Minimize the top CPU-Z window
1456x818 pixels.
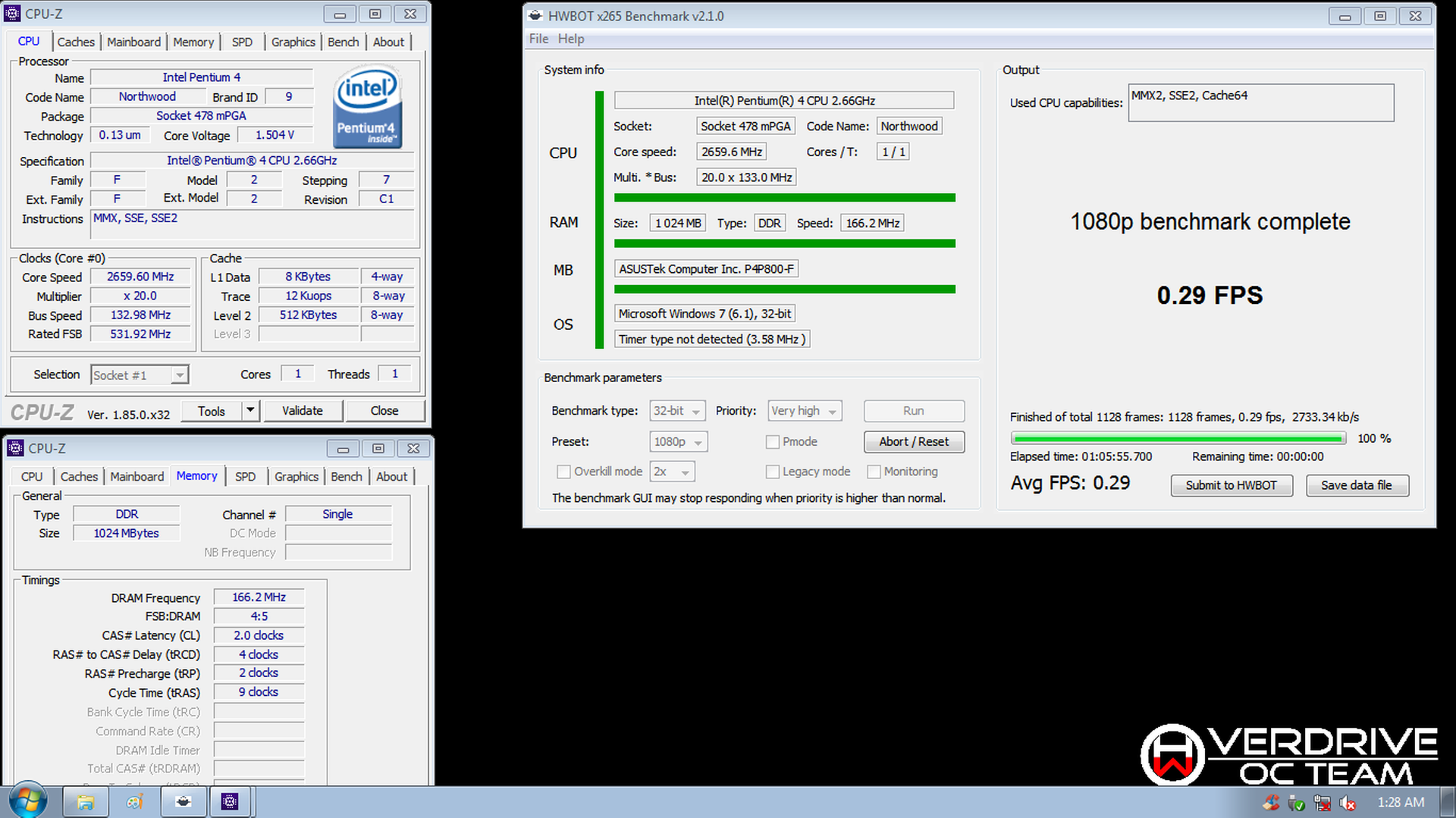340,14
